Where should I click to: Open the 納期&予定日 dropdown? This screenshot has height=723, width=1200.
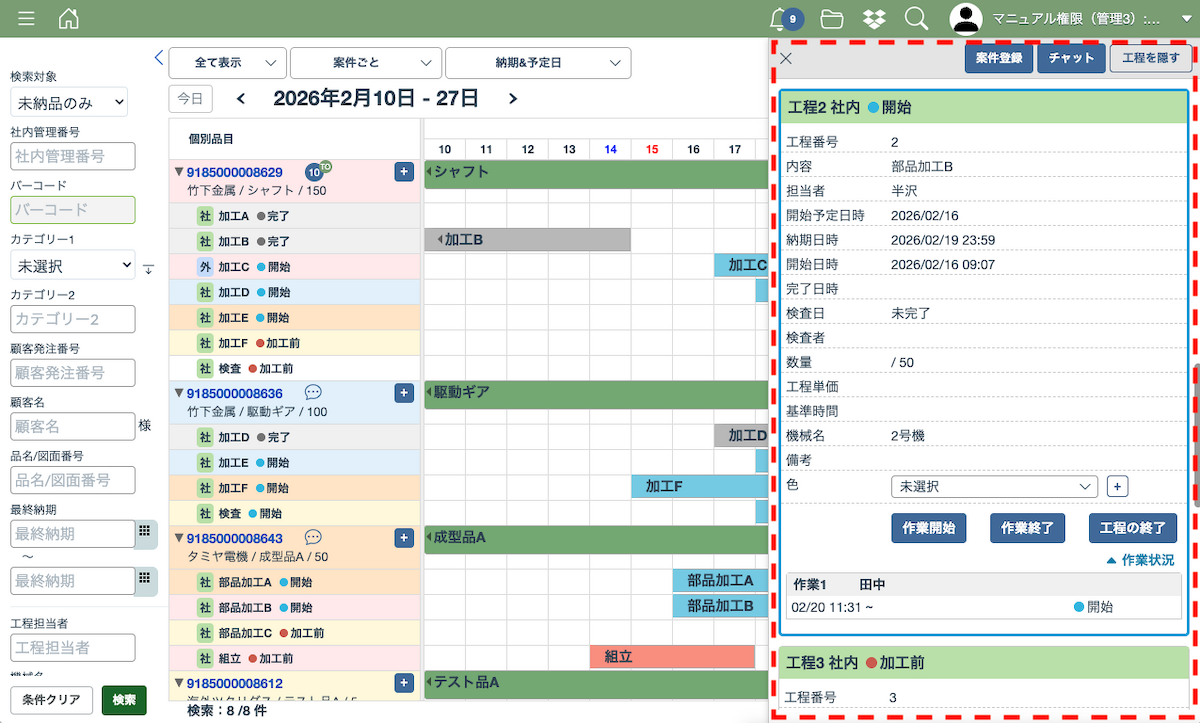coord(537,63)
